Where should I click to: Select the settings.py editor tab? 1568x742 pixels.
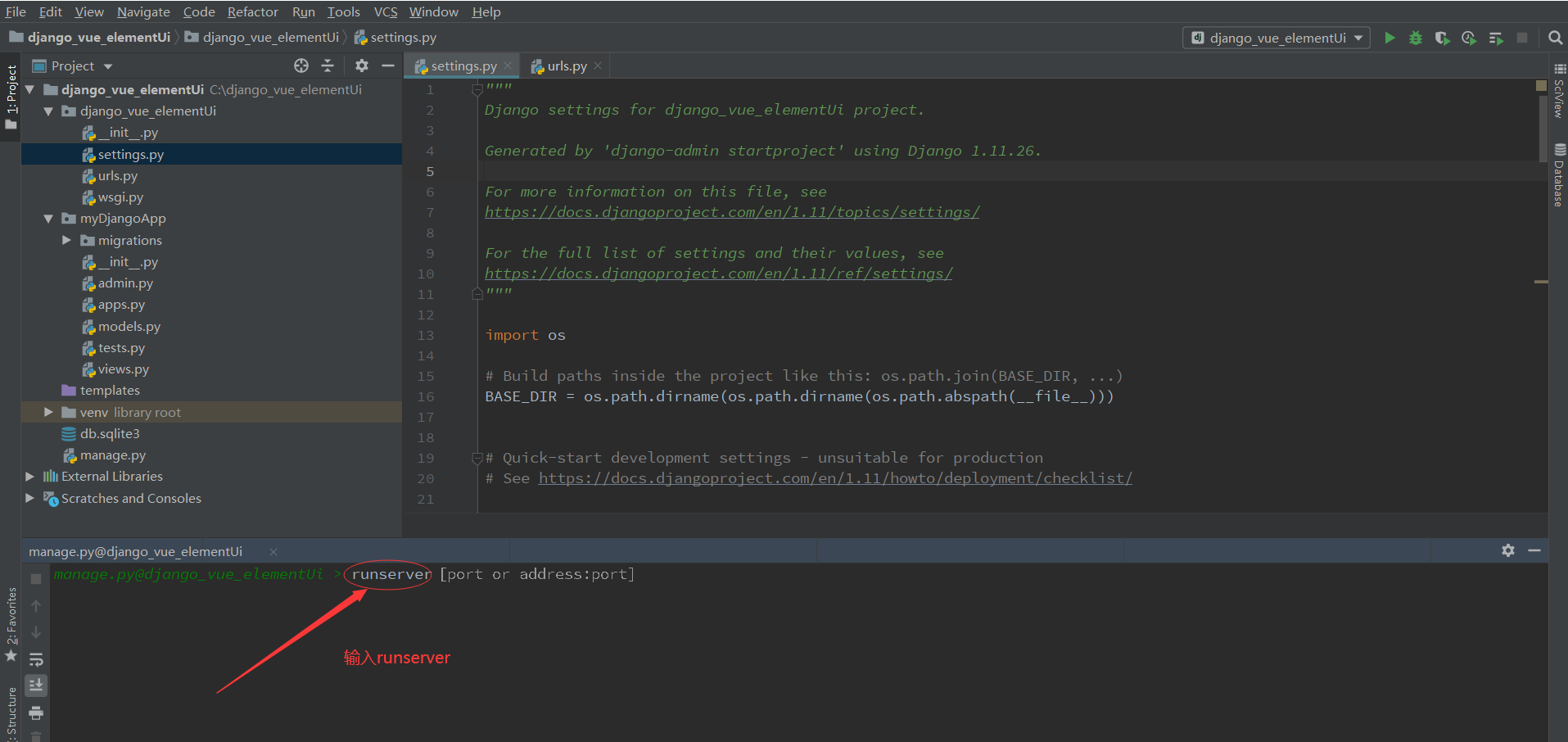click(463, 66)
